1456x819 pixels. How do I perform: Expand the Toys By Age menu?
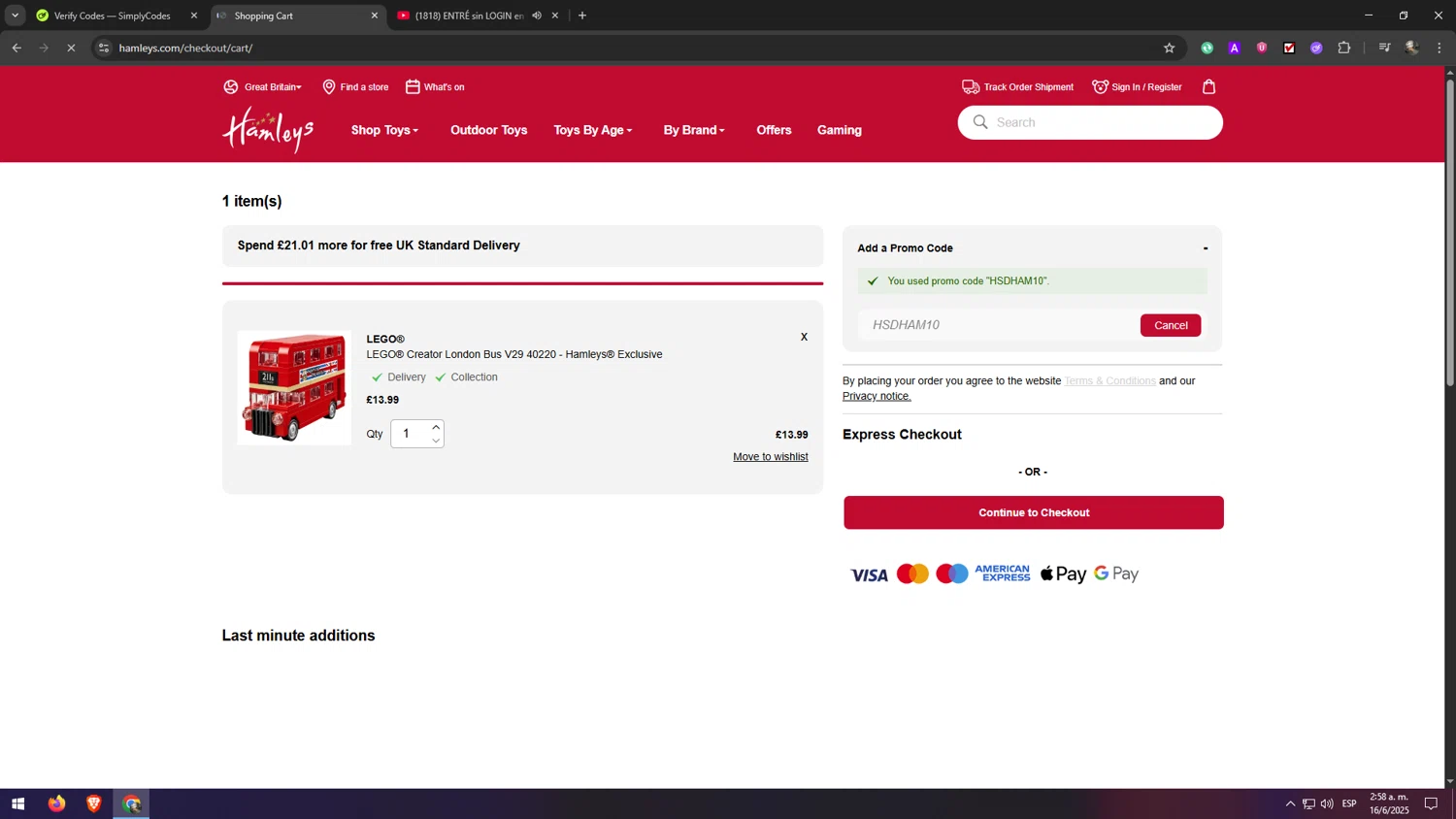tap(592, 130)
